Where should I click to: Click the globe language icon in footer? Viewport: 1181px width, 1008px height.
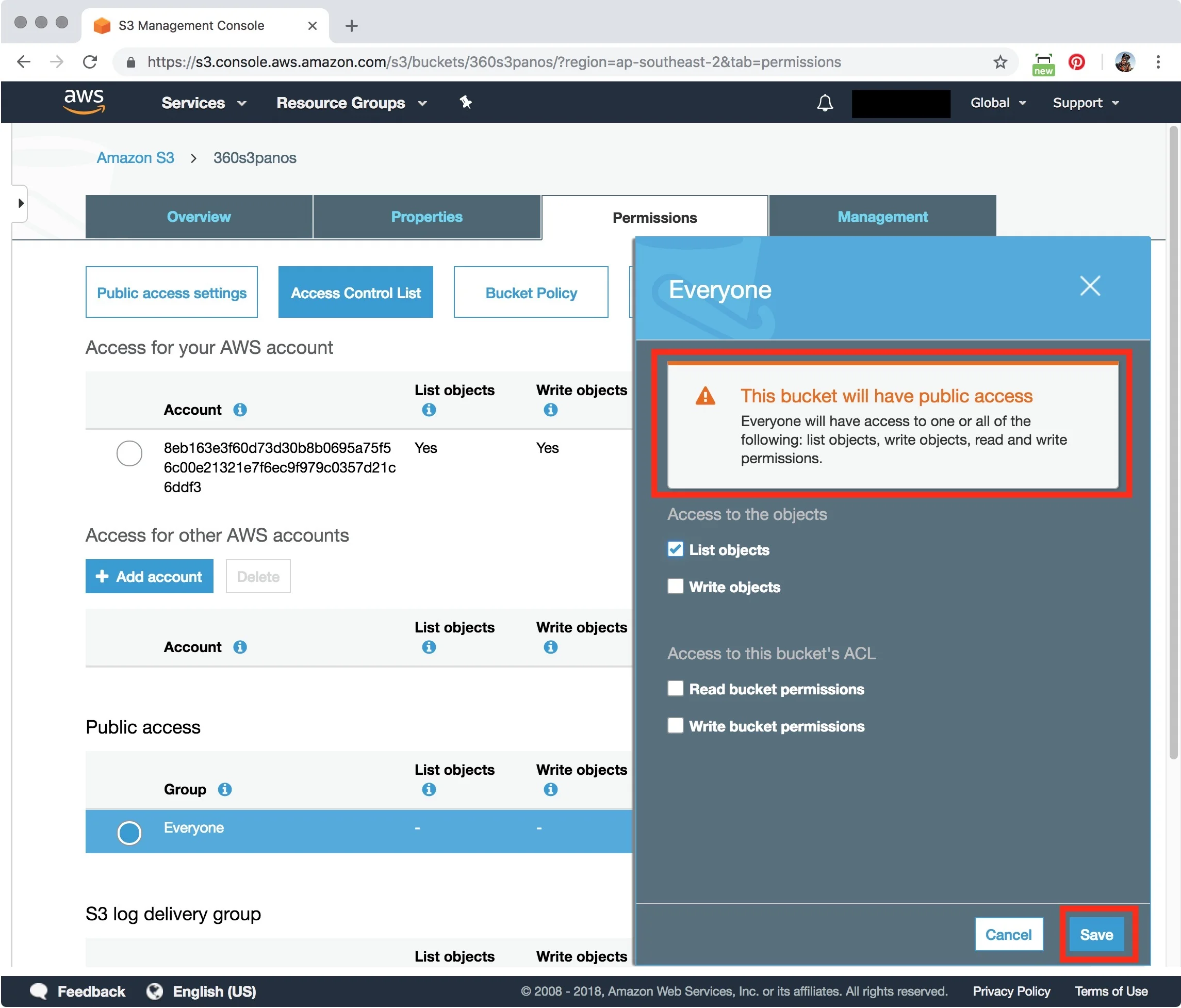pyautogui.click(x=154, y=991)
